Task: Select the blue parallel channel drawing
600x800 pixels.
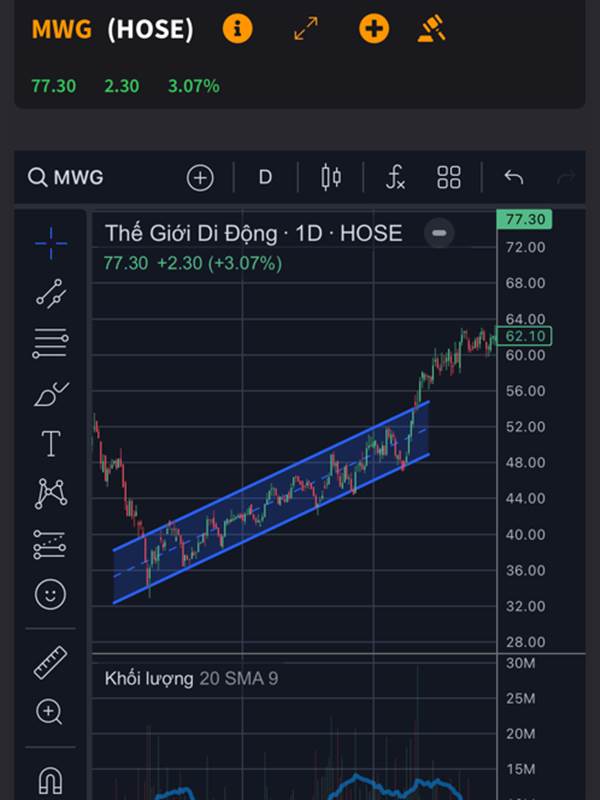Action: coord(270,503)
